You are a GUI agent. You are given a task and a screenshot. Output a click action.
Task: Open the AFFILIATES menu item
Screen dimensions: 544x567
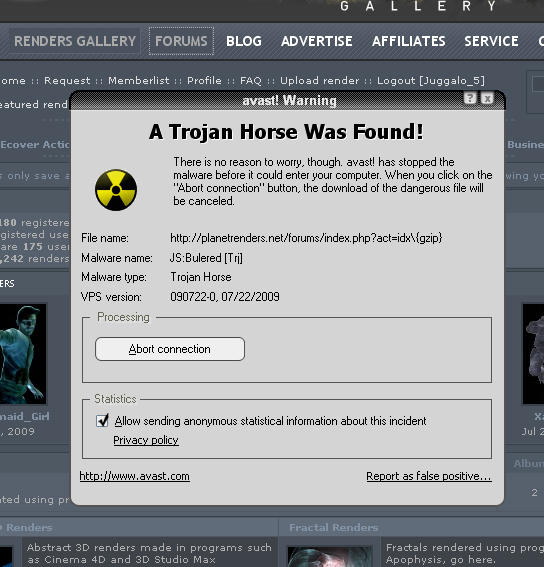pyautogui.click(x=409, y=41)
